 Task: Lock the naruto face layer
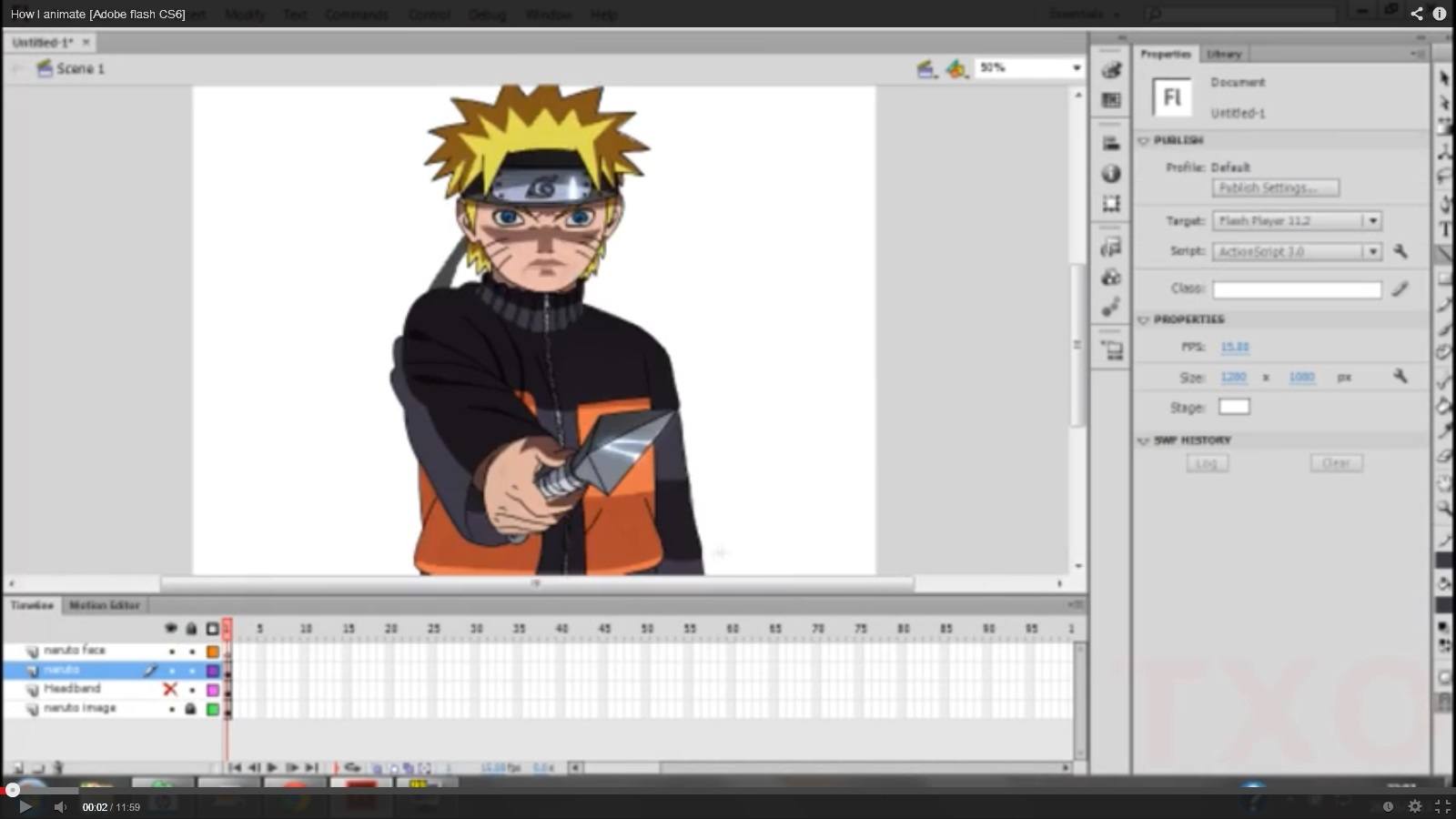coord(192,652)
